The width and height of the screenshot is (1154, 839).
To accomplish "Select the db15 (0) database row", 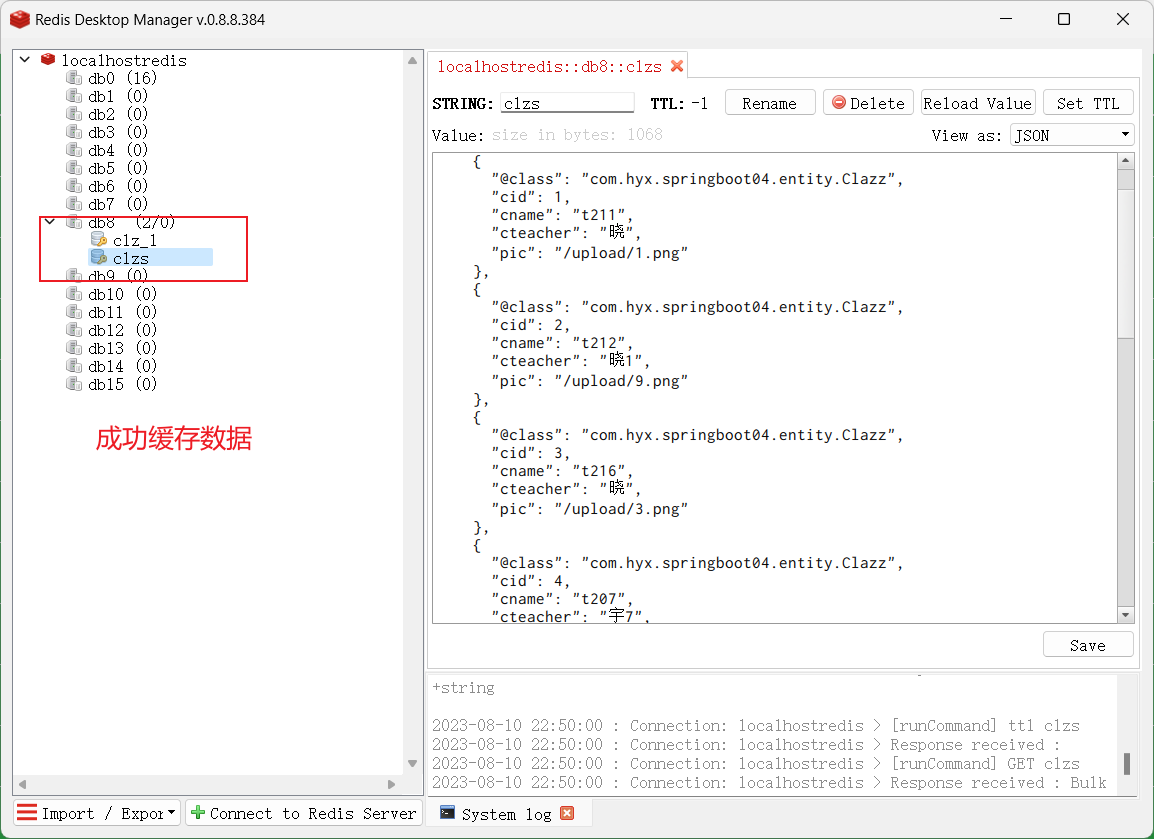I will (122, 384).
